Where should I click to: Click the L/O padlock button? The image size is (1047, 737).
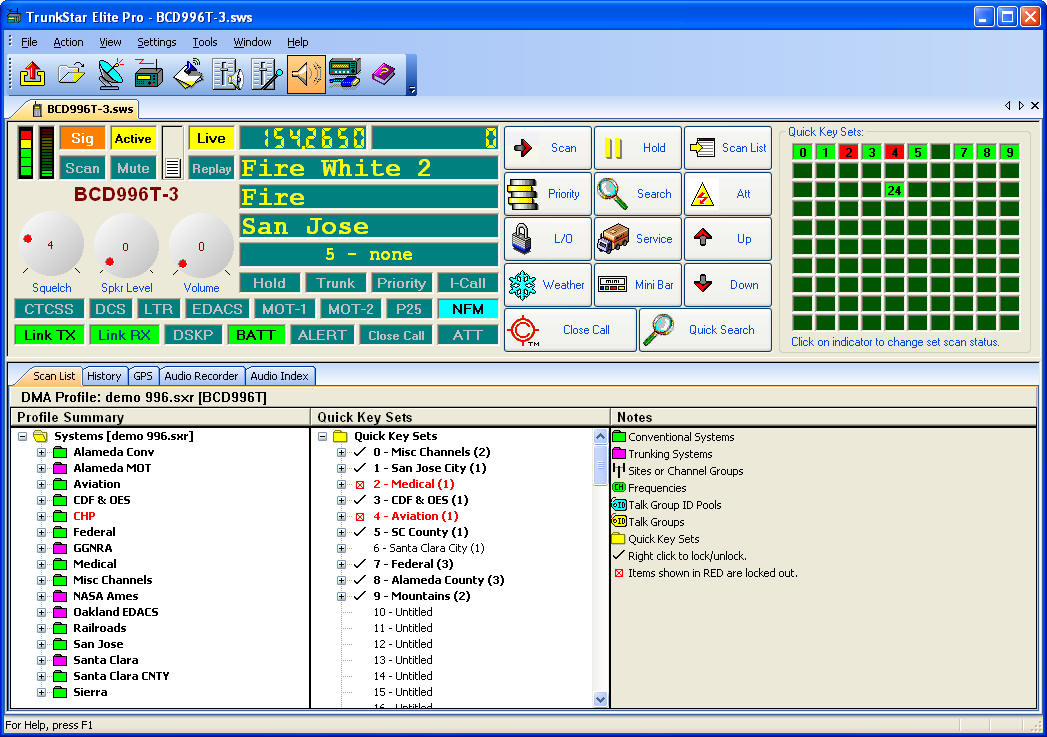pos(548,238)
